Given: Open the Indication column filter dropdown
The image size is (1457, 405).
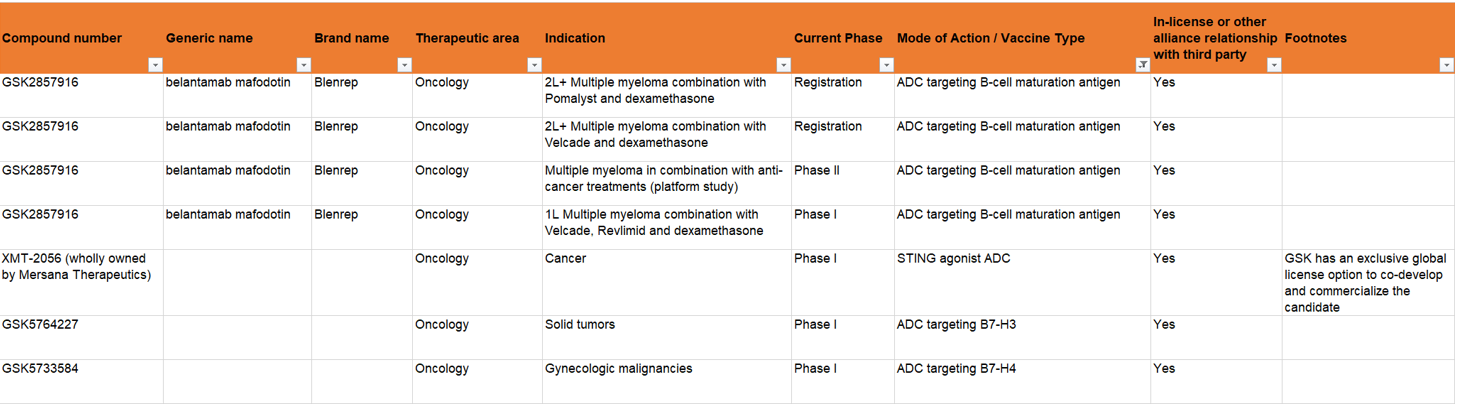Looking at the screenshot, I should pos(783,65).
